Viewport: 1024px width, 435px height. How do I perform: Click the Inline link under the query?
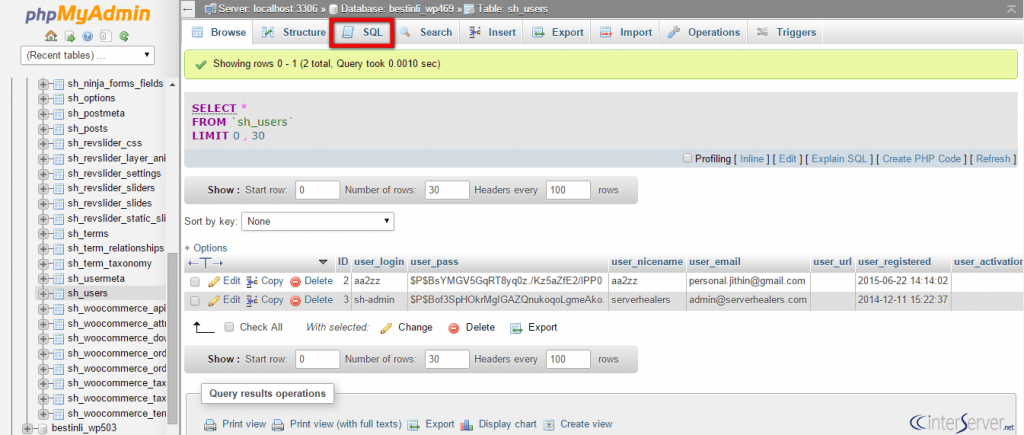click(752, 159)
